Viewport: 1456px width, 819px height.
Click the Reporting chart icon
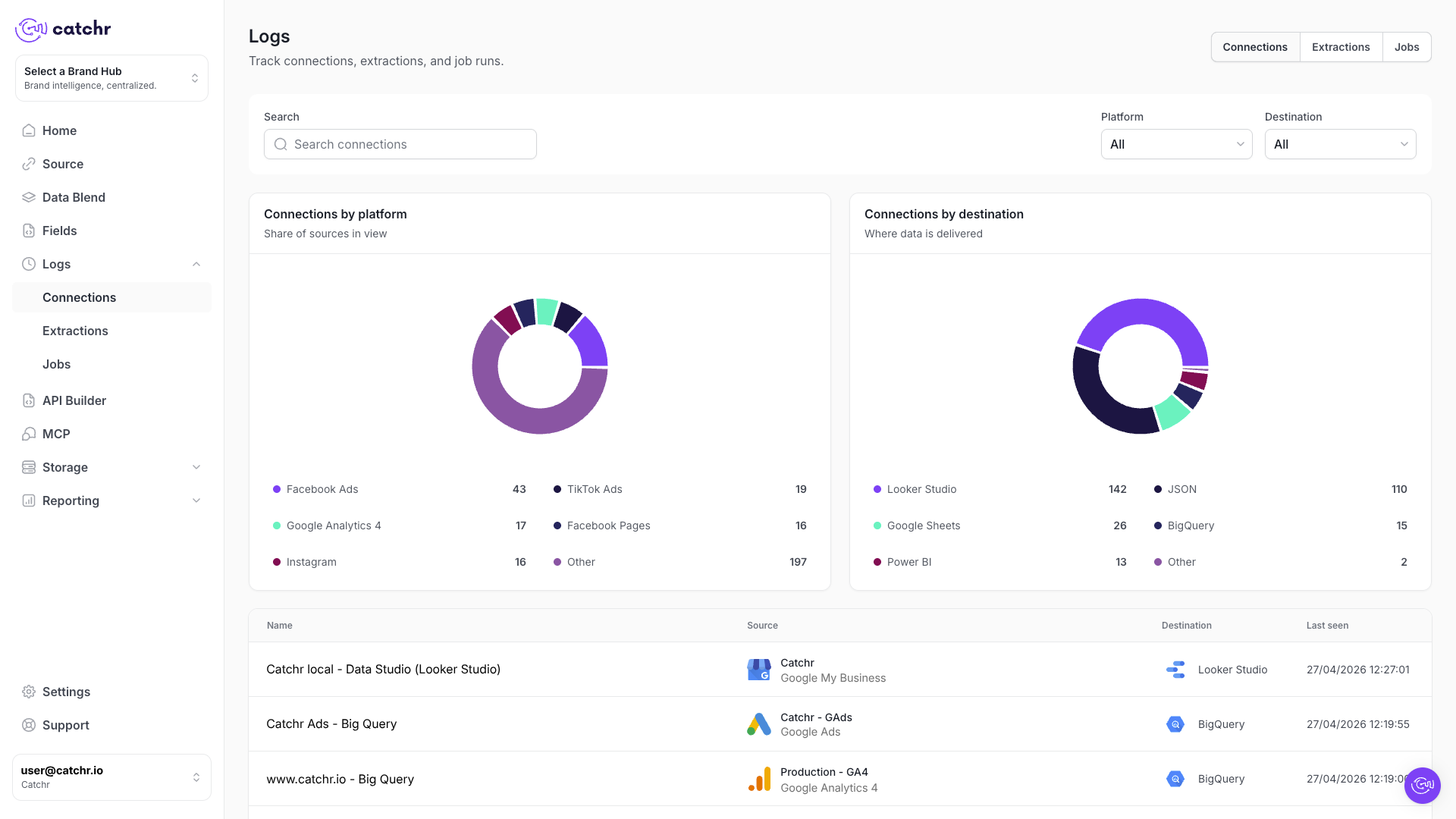coord(29,500)
